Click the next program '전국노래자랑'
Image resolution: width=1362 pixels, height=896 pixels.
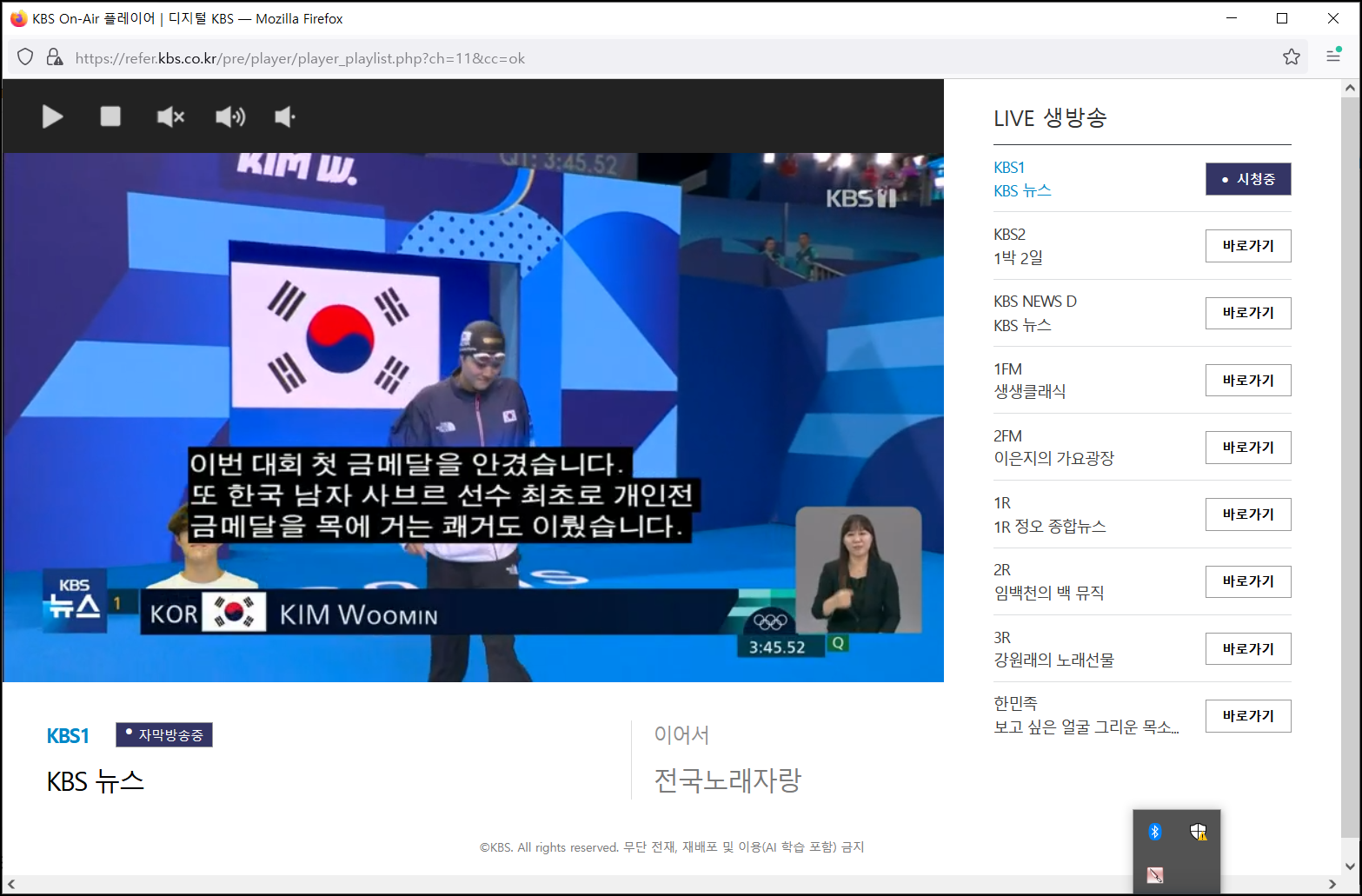tap(728, 780)
